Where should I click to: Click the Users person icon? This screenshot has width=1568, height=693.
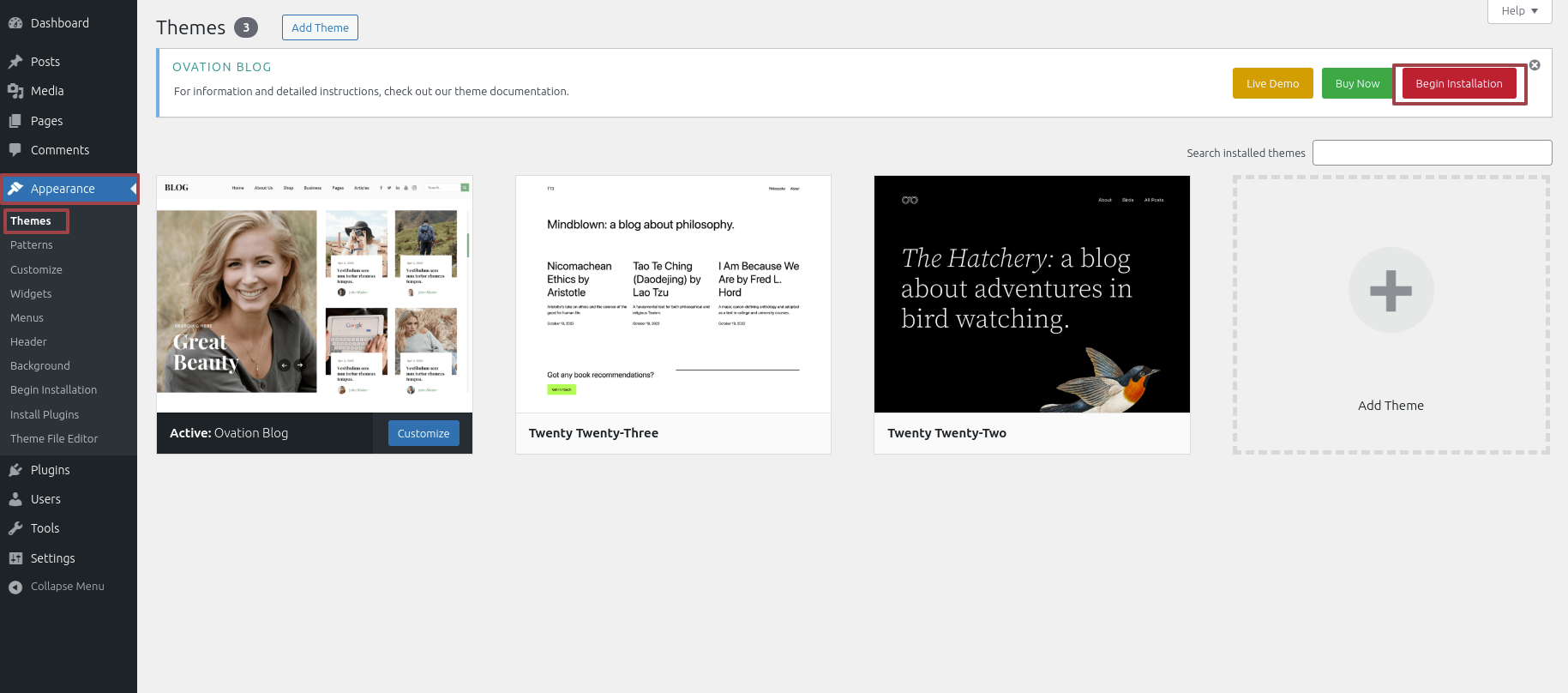point(15,499)
